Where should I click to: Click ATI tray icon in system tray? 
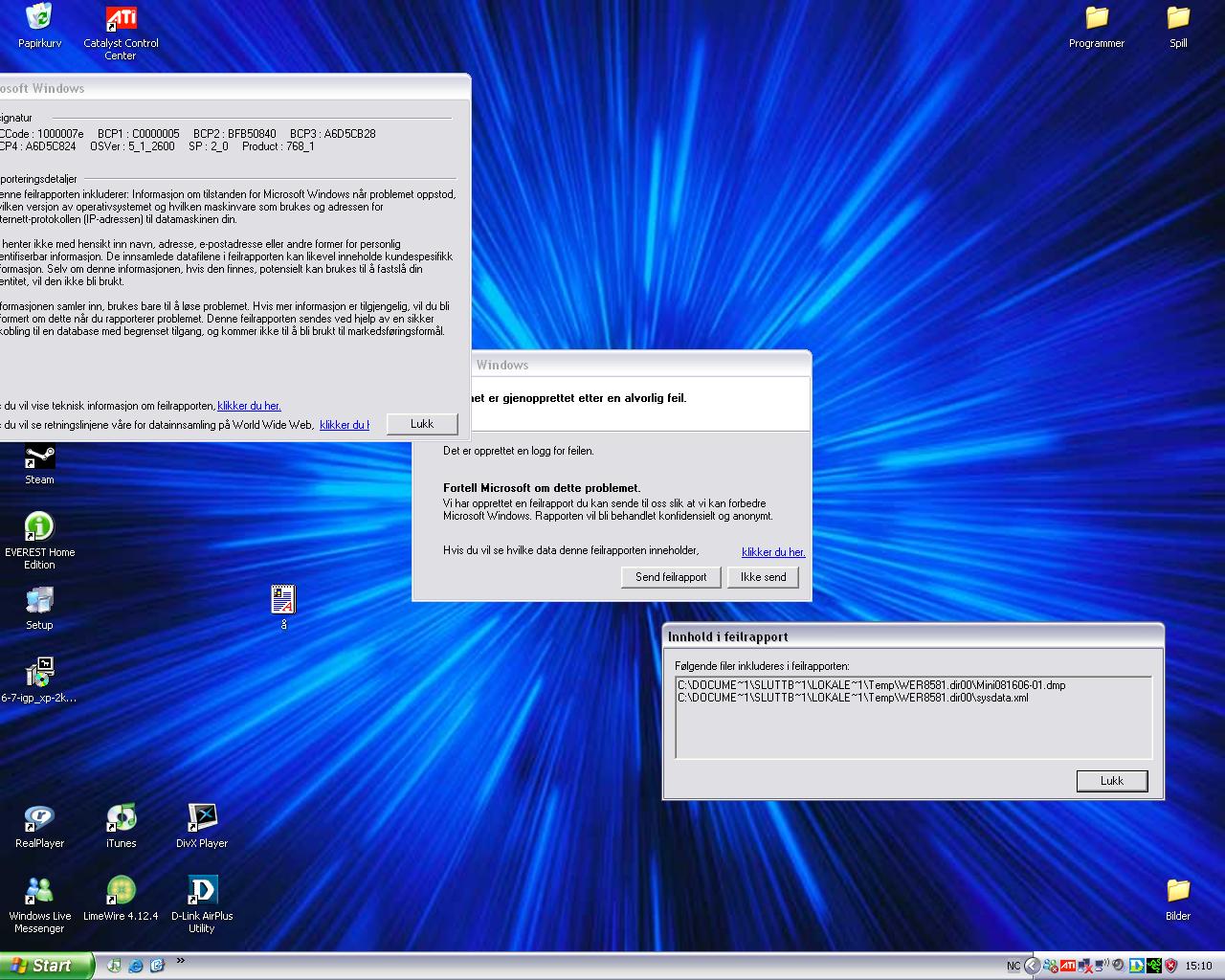tap(1068, 966)
